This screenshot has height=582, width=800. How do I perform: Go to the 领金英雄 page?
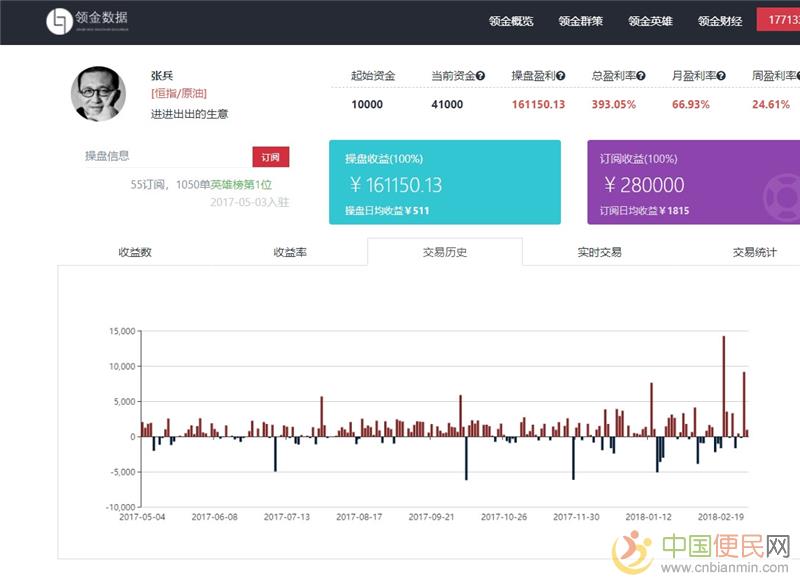point(651,21)
